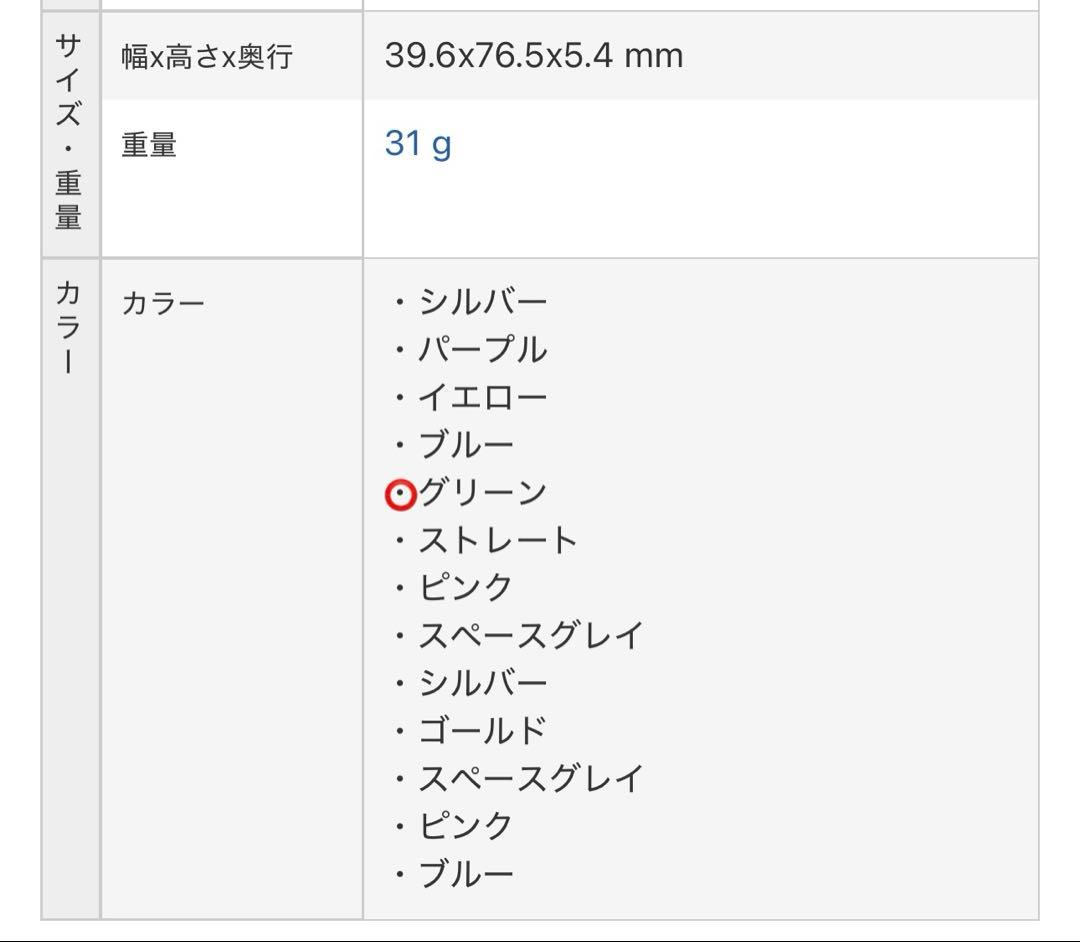This screenshot has width=1080, height=942.
Task: Select the グリーン color entry
Action: pyautogui.click(x=482, y=493)
